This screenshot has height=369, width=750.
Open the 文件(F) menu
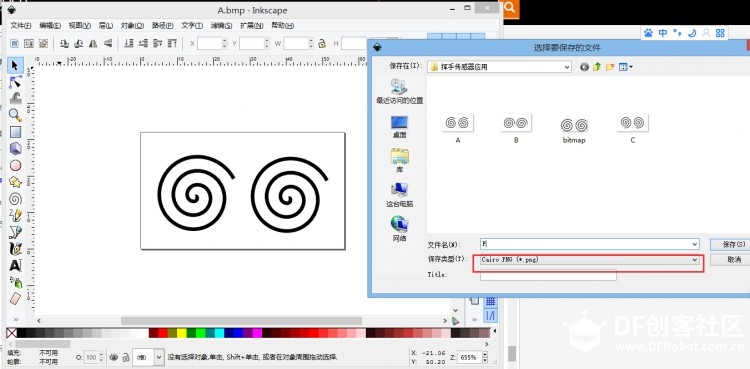click(21, 25)
